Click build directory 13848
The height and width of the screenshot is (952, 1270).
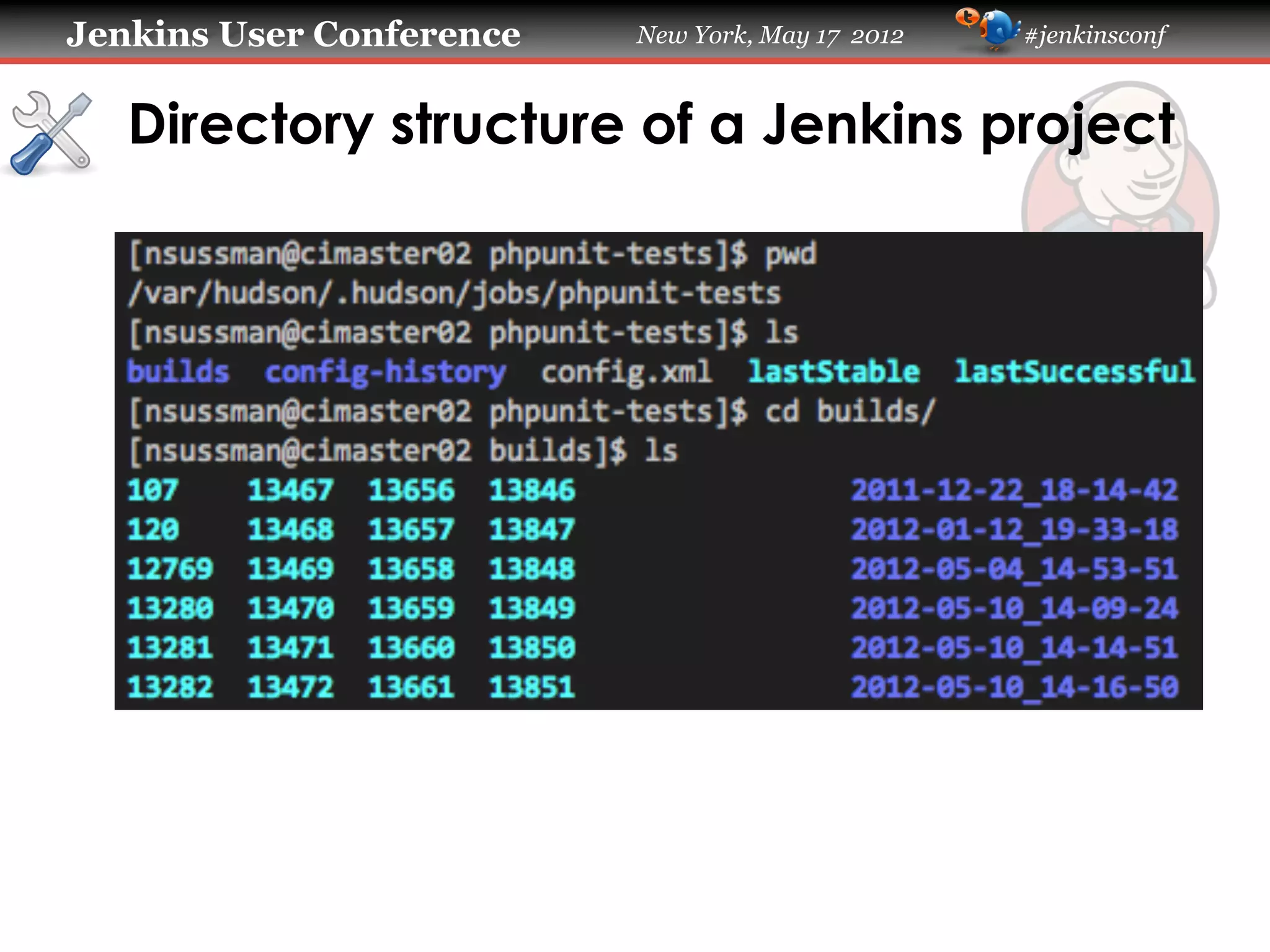(x=533, y=569)
